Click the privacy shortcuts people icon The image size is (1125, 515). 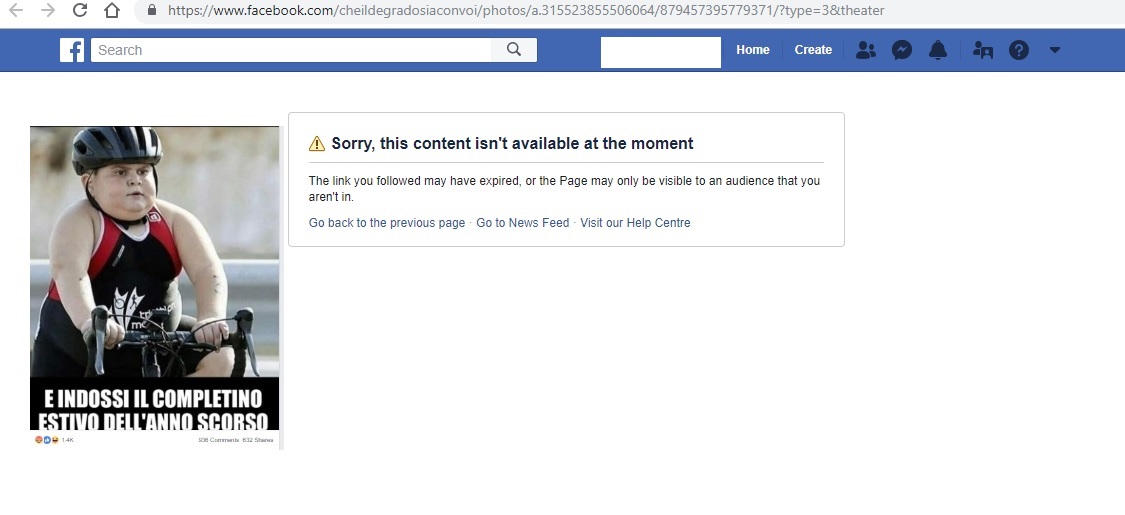click(x=982, y=49)
